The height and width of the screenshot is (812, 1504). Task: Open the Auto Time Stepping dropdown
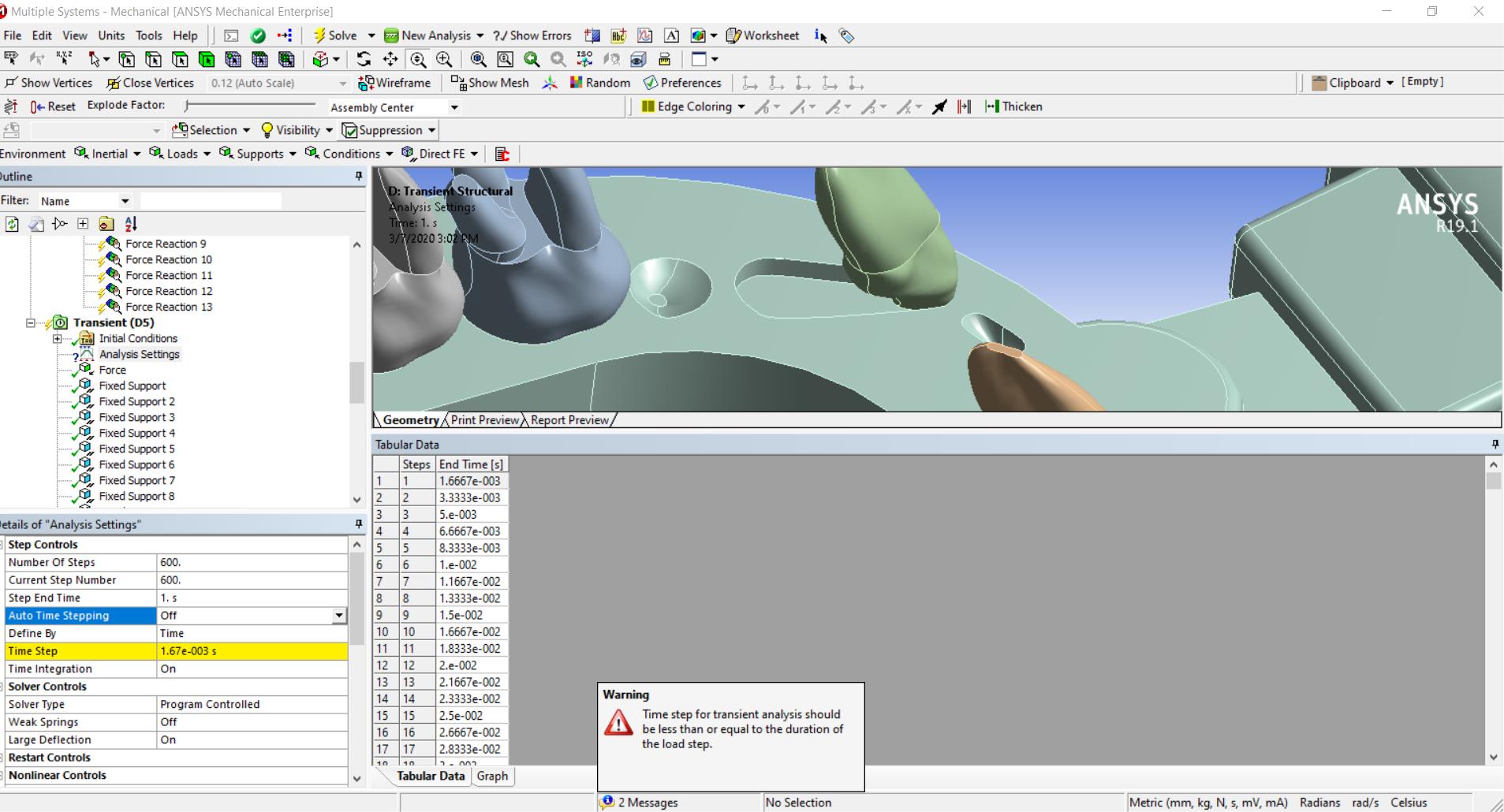pyautogui.click(x=339, y=616)
